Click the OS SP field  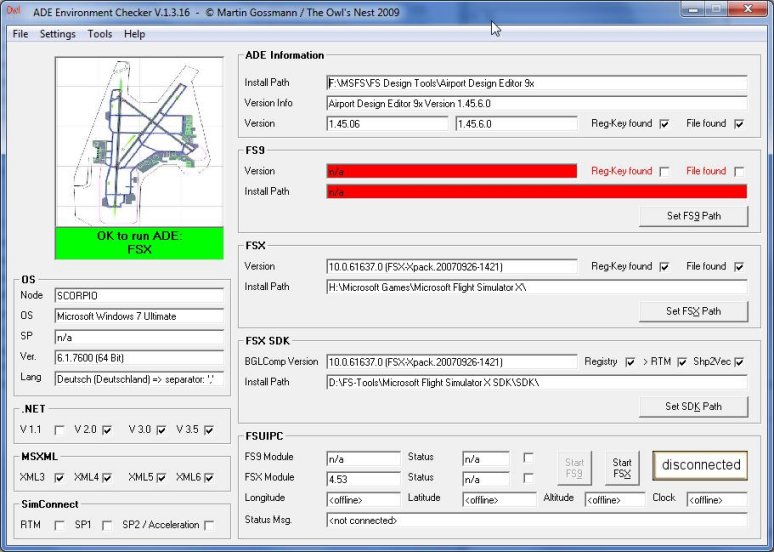139,337
